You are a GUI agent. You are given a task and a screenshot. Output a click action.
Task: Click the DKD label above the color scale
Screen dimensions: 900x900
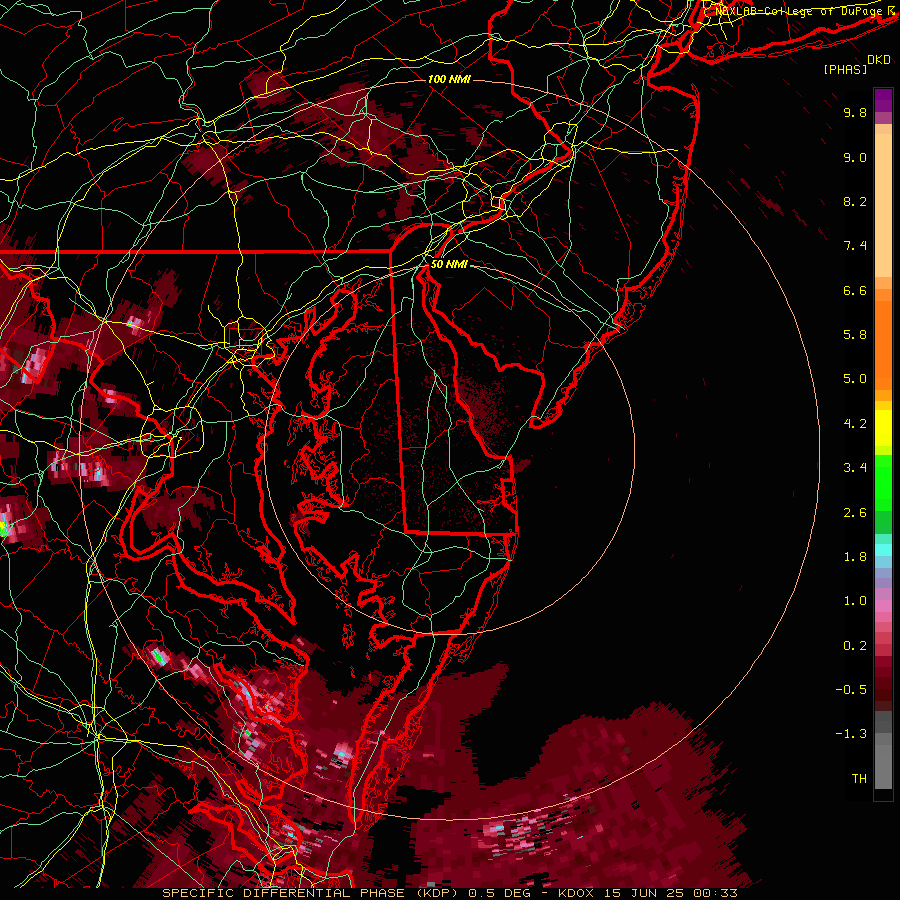tap(879, 60)
